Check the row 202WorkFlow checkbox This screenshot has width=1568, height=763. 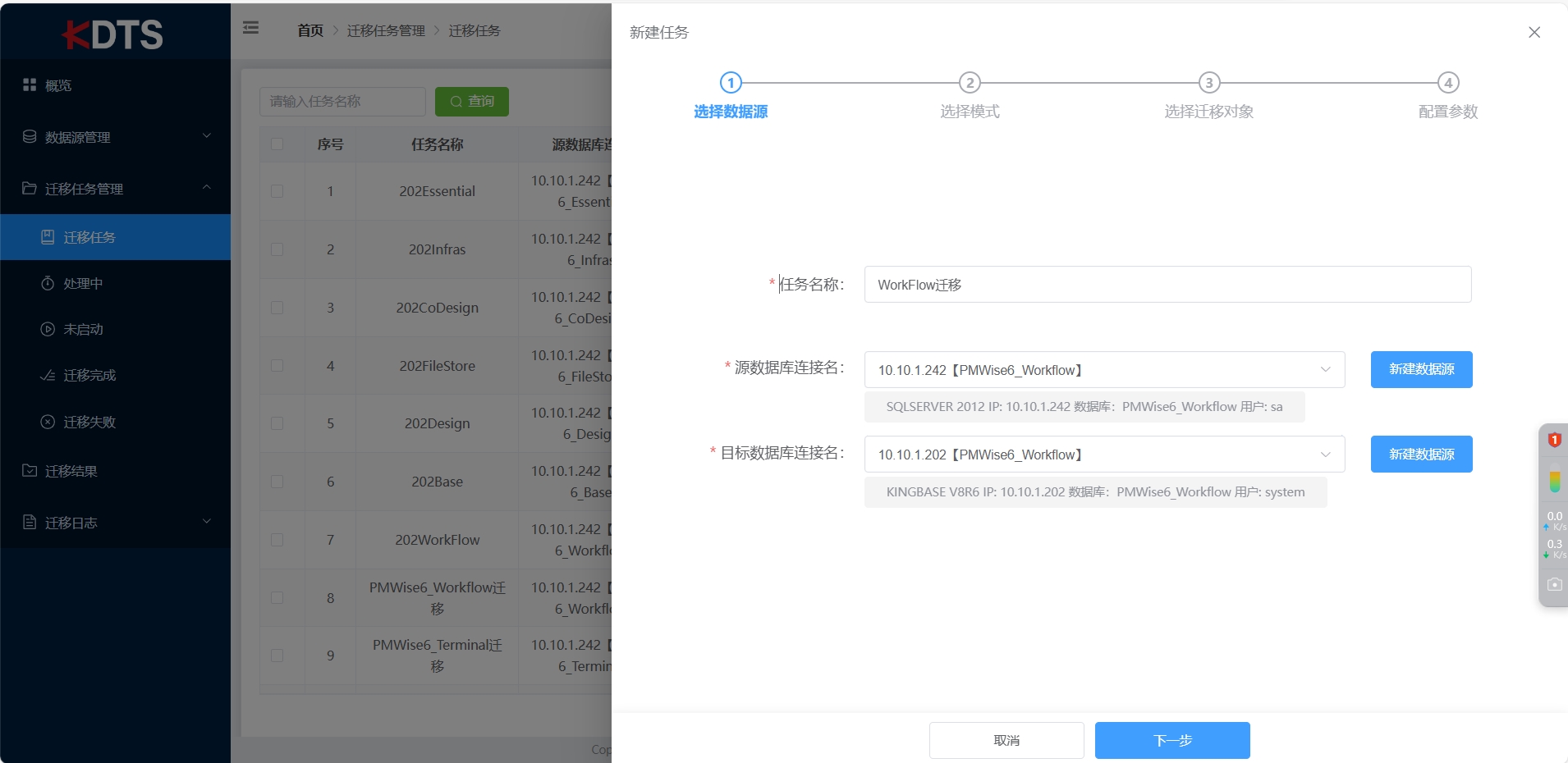point(277,540)
